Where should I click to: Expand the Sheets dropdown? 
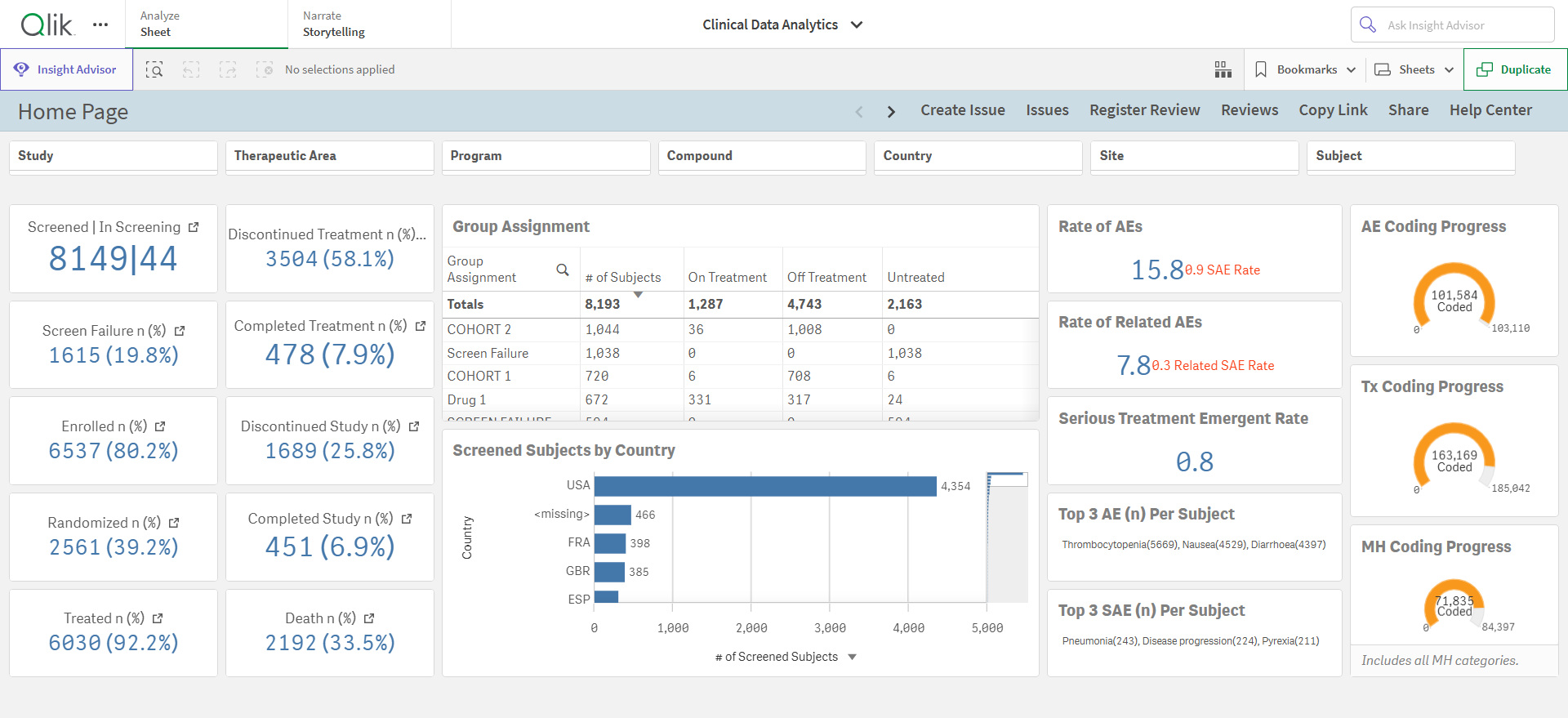[x=1414, y=69]
